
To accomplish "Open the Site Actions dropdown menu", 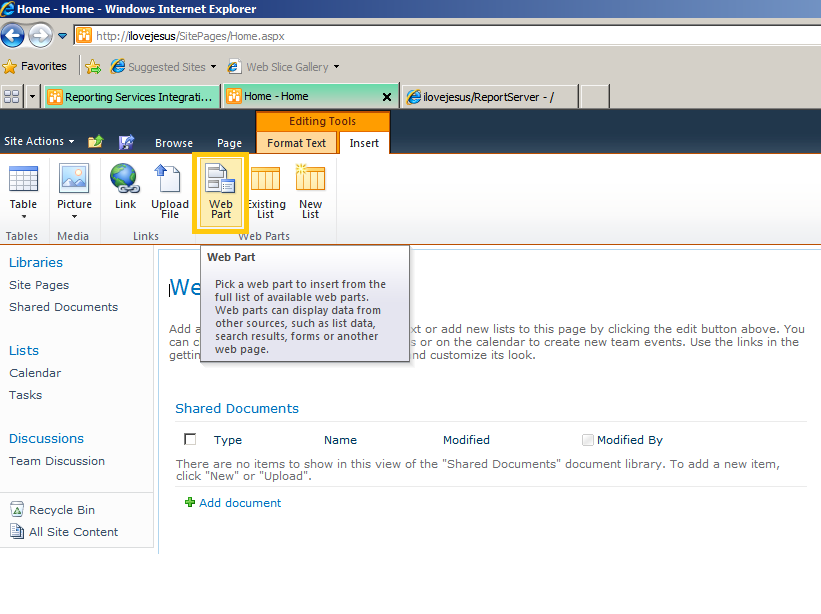I will click(39, 141).
